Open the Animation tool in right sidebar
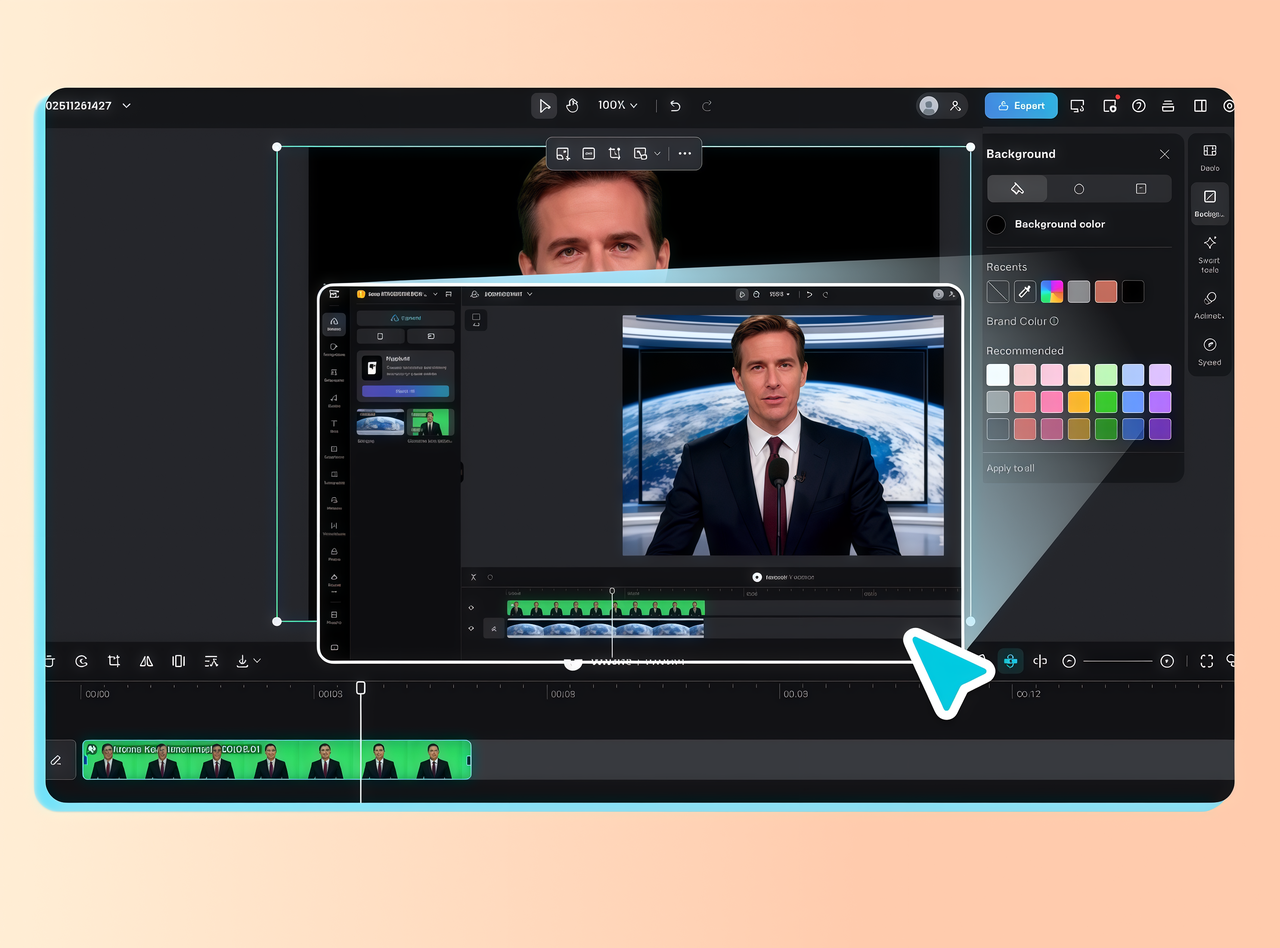Viewport: 1280px width, 948px height. (1210, 305)
